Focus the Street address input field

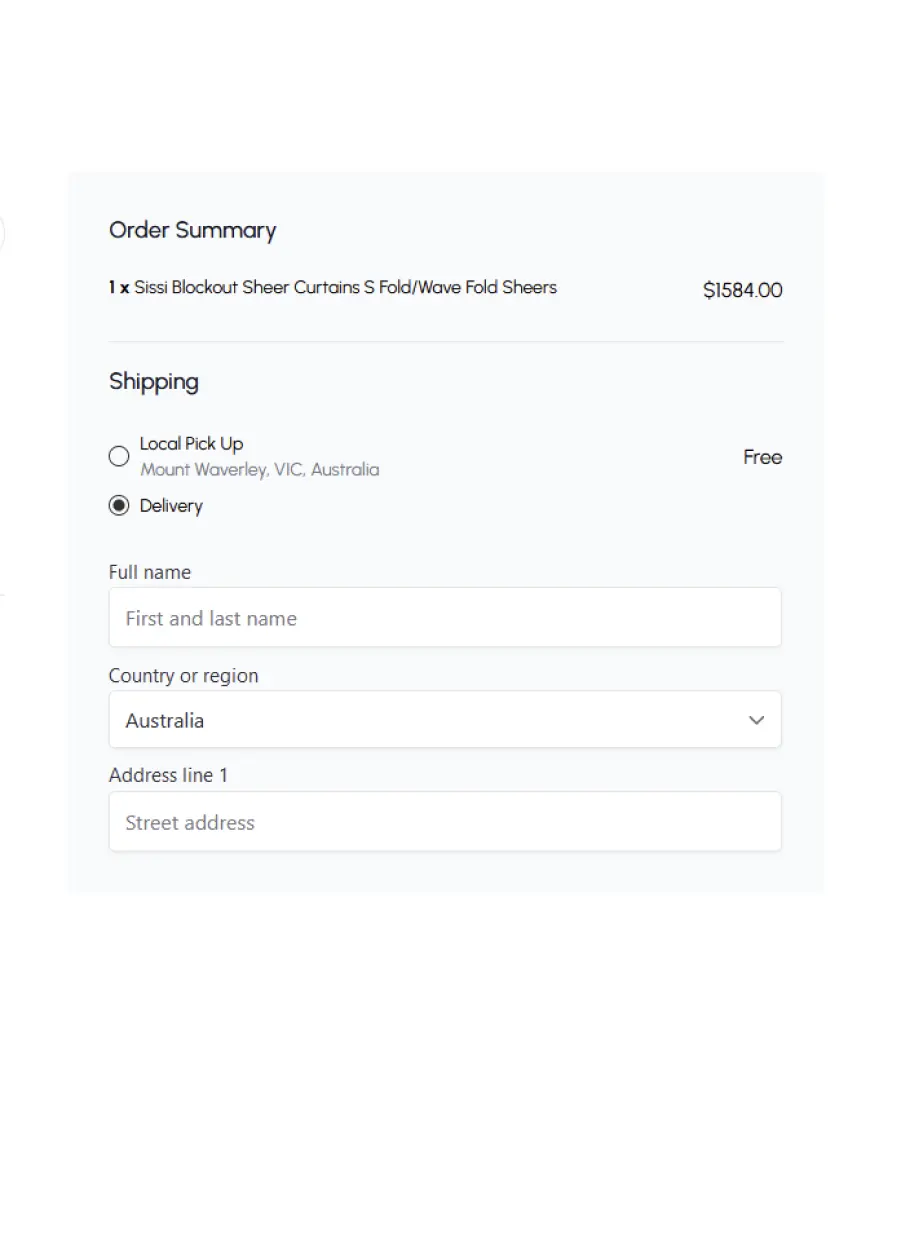pos(445,822)
